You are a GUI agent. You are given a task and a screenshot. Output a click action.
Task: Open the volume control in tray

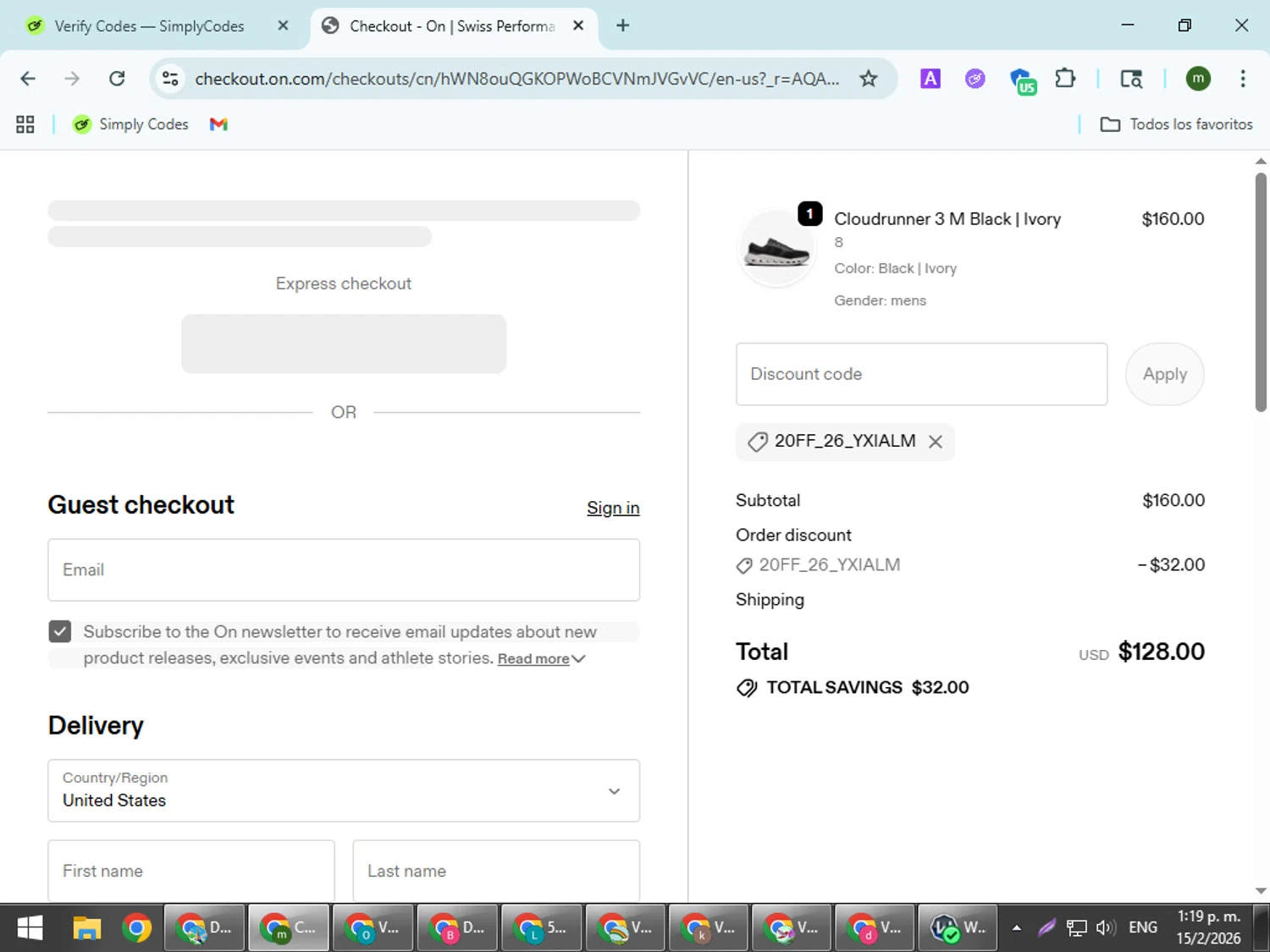point(1105,928)
